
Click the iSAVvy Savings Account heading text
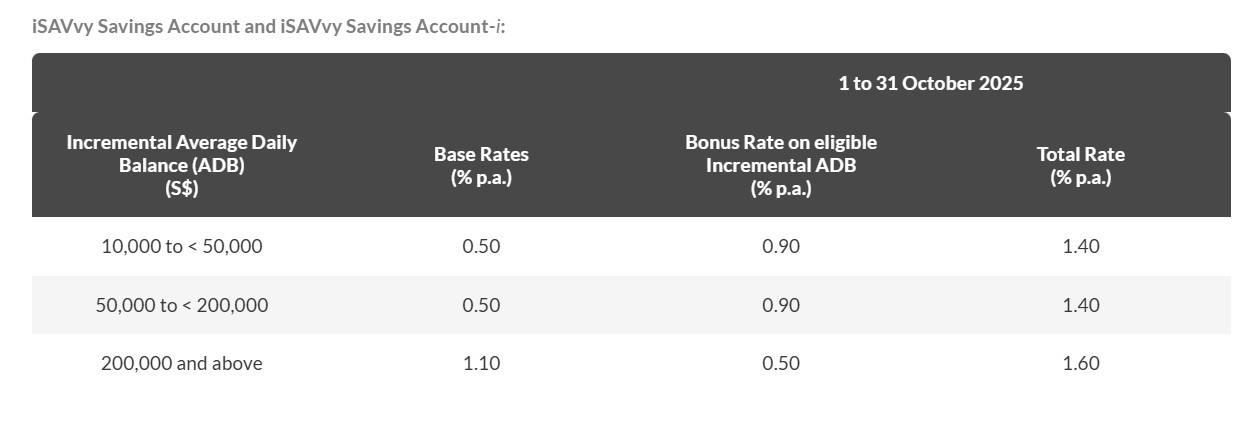pyautogui.click(x=268, y=26)
